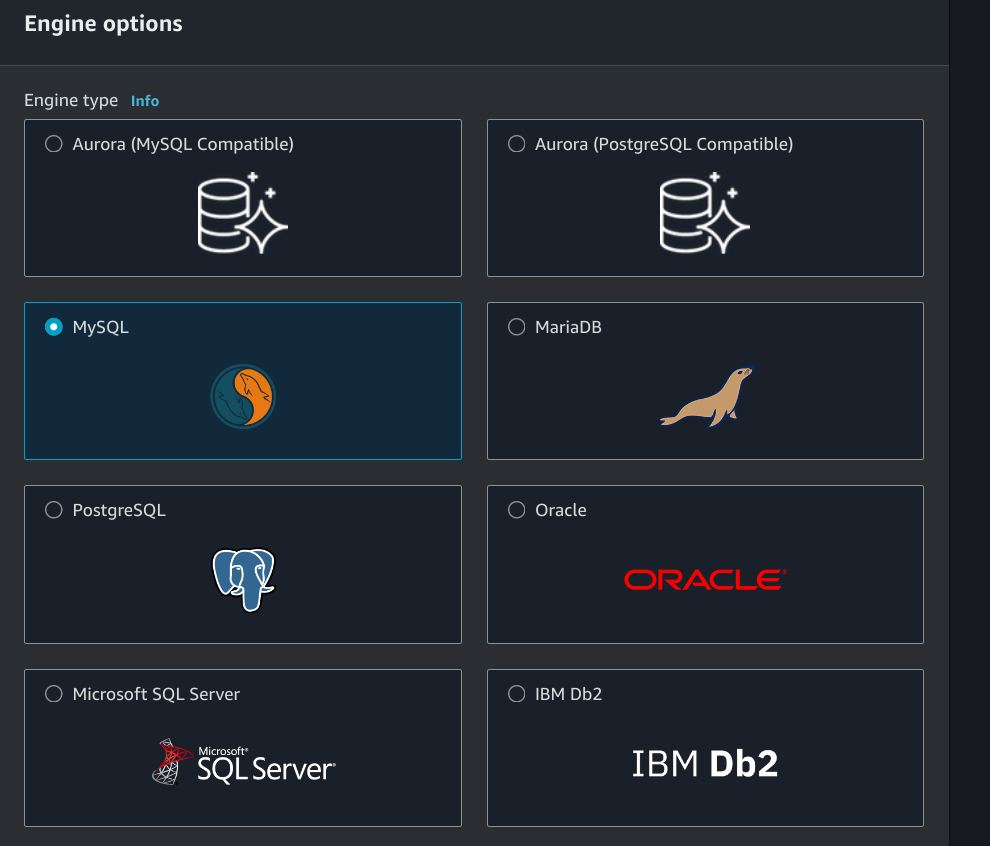Click the IBM Db2 logo

tap(705, 764)
